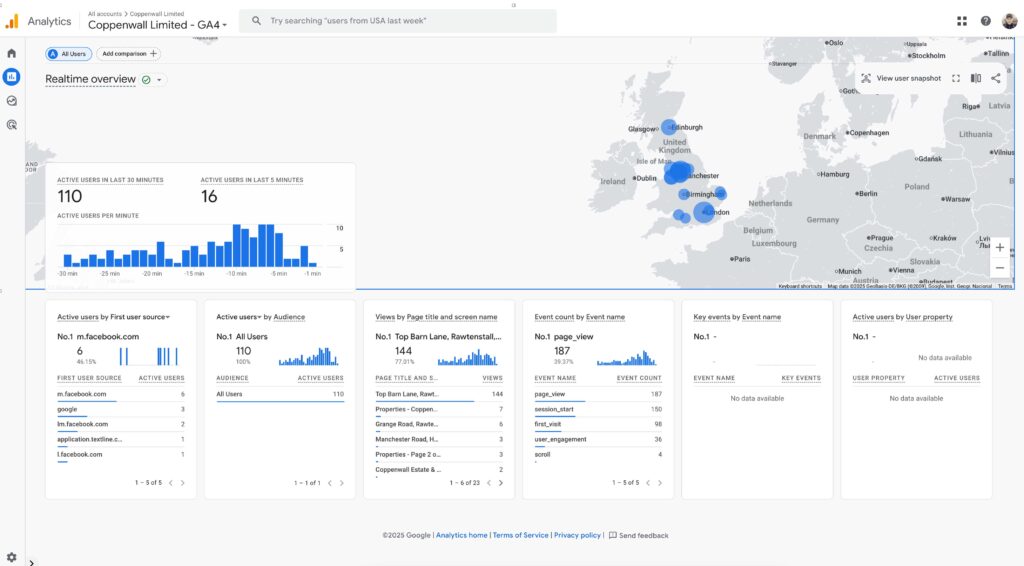Toggle fullscreen map view icon

(956, 78)
